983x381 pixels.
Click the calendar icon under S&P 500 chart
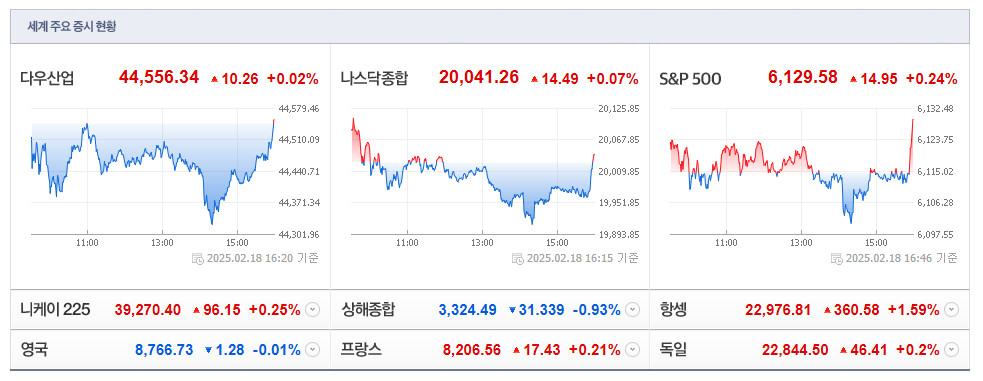coord(837,258)
